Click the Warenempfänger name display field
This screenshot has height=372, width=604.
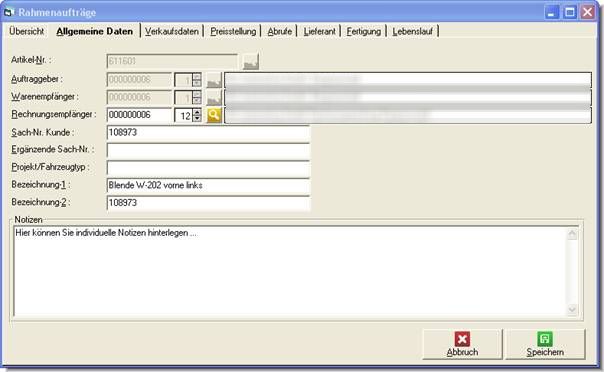tap(408, 97)
